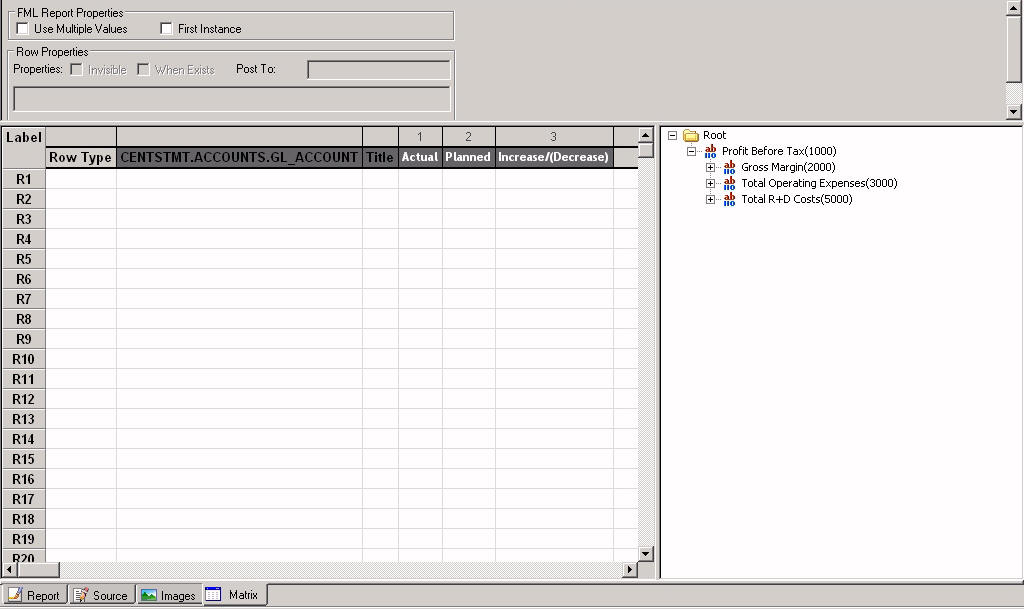
Task: Click the matrix vertical scrollbar up arrow
Action: 645,136
